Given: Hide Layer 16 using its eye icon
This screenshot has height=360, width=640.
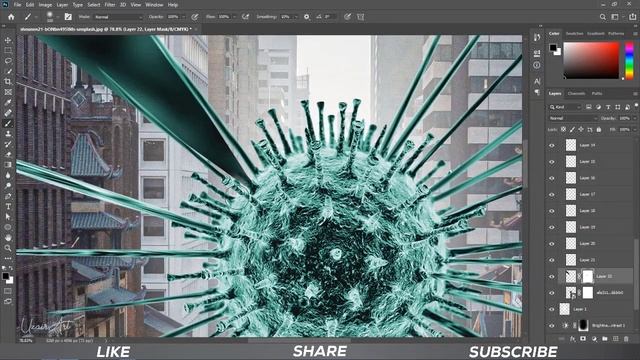Looking at the screenshot, I should click(552, 178).
